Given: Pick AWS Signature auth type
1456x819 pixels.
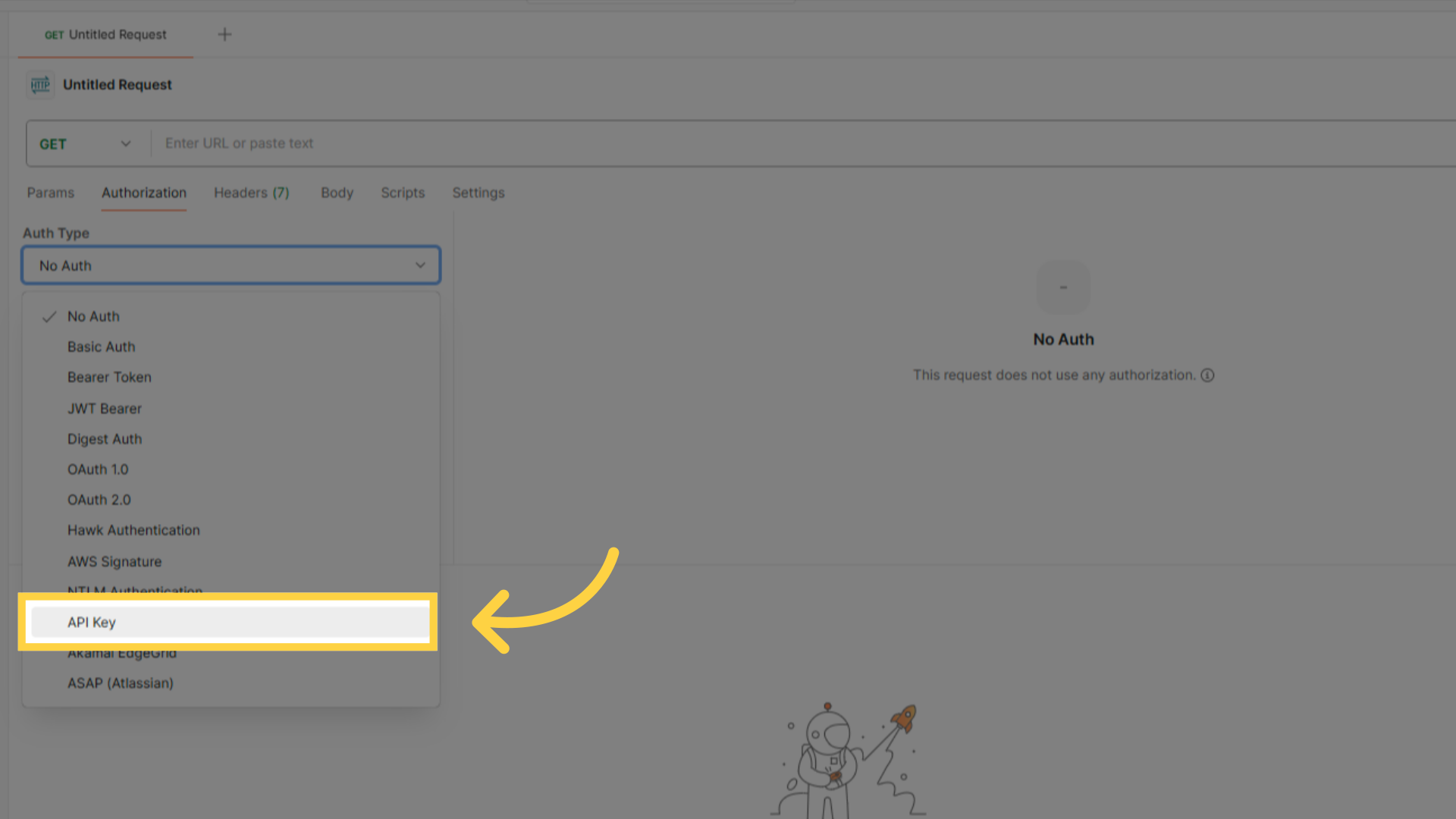Looking at the screenshot, I should click(x=231, y=562).
